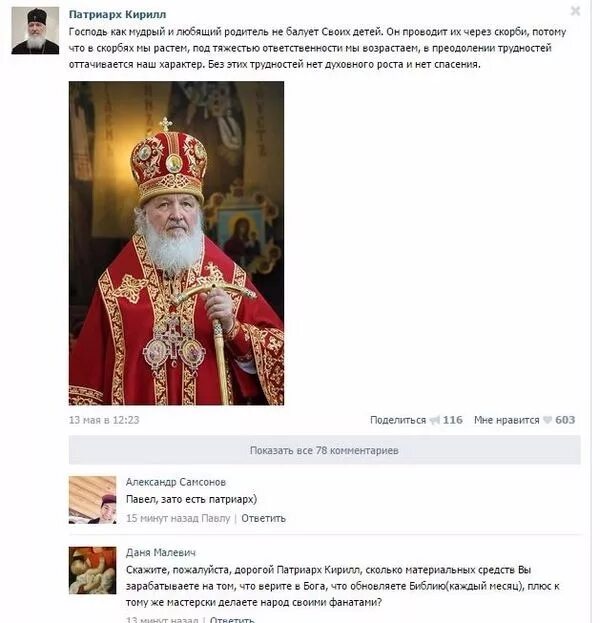Click Поделиться to share the post

398,420
